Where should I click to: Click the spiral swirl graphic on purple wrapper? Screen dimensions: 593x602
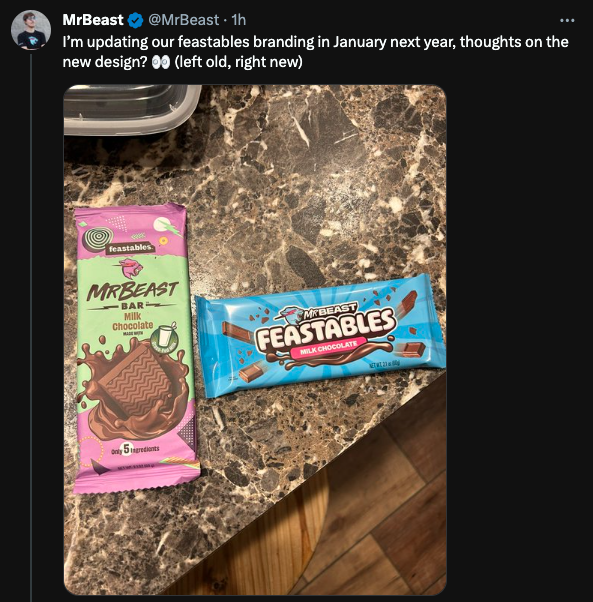point(95,240)
